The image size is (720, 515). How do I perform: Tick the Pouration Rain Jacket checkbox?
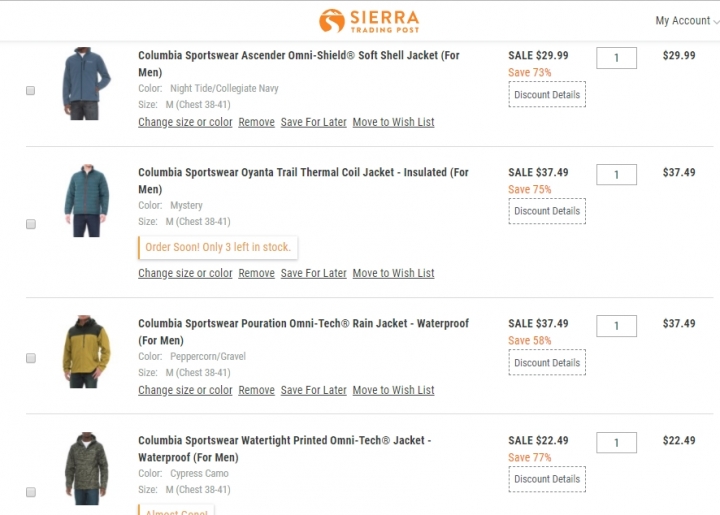coord(31,358)
